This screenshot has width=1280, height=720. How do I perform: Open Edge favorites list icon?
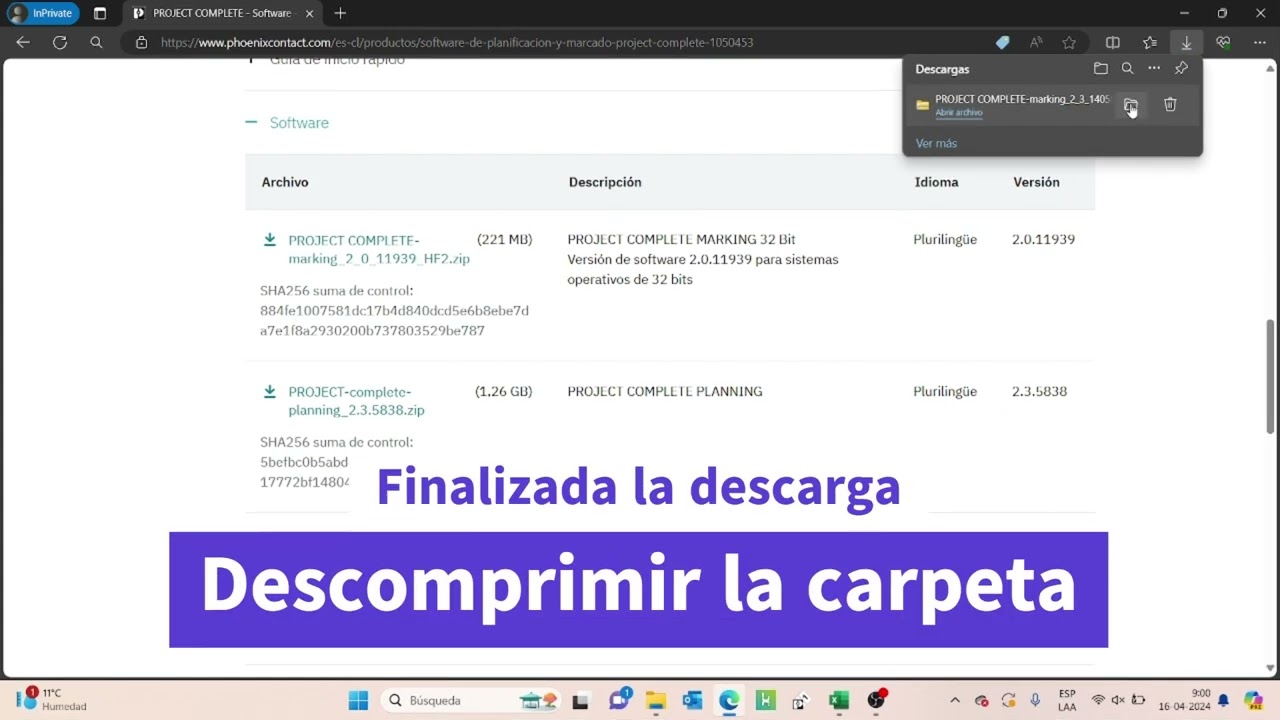[1150, 43]
